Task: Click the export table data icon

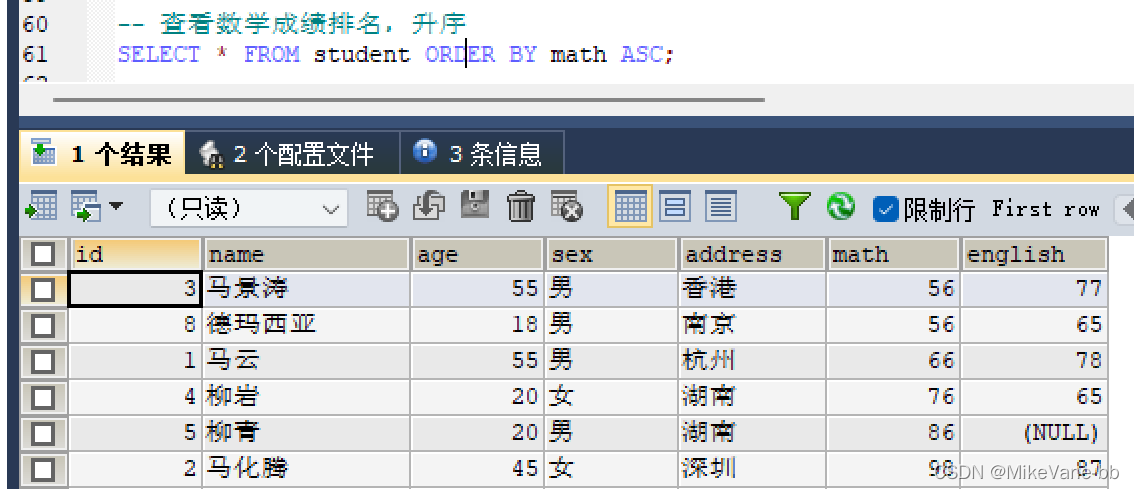Action: pyautogui.click(x=41, y=208)
